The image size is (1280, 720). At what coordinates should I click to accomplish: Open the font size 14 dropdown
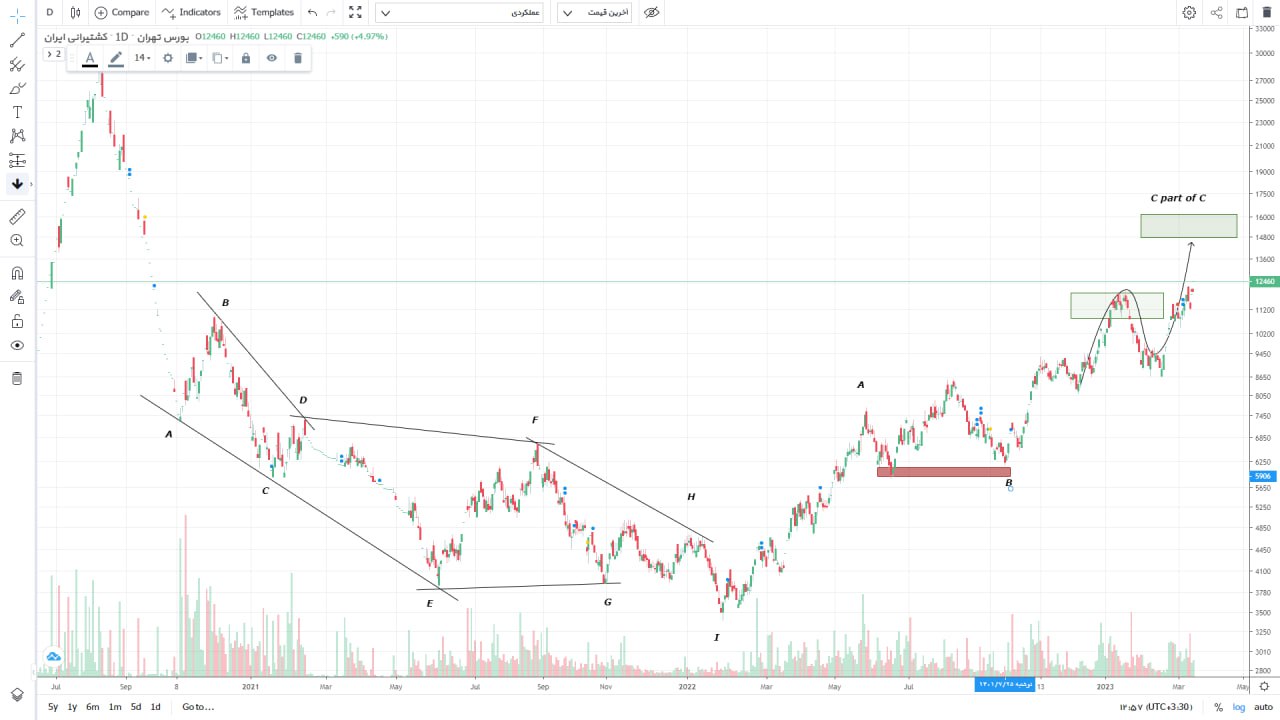pyautogui.click(x=142, y=58)
